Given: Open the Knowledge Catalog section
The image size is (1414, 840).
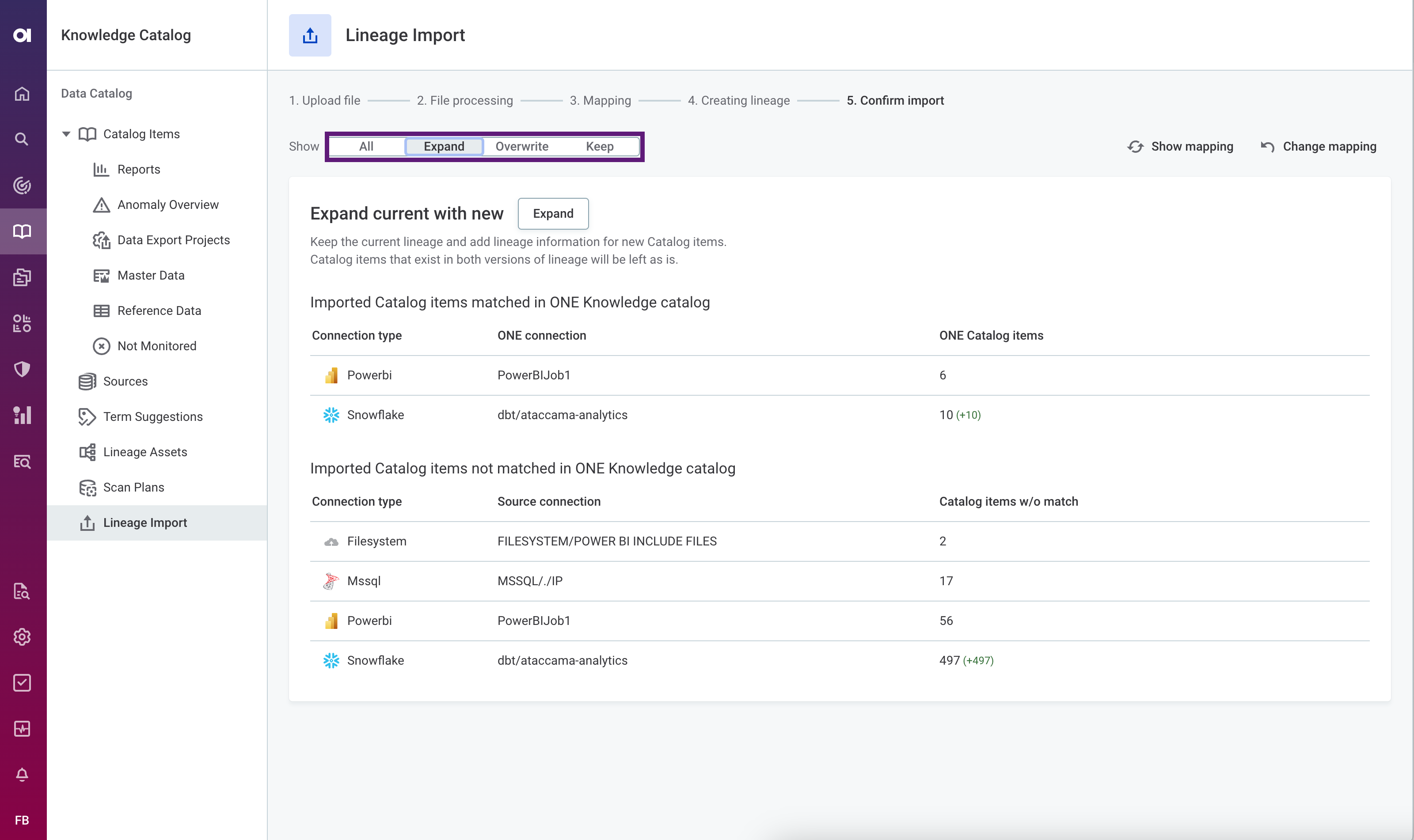Looking at the screenshot, I should click(x=126, y=35).
